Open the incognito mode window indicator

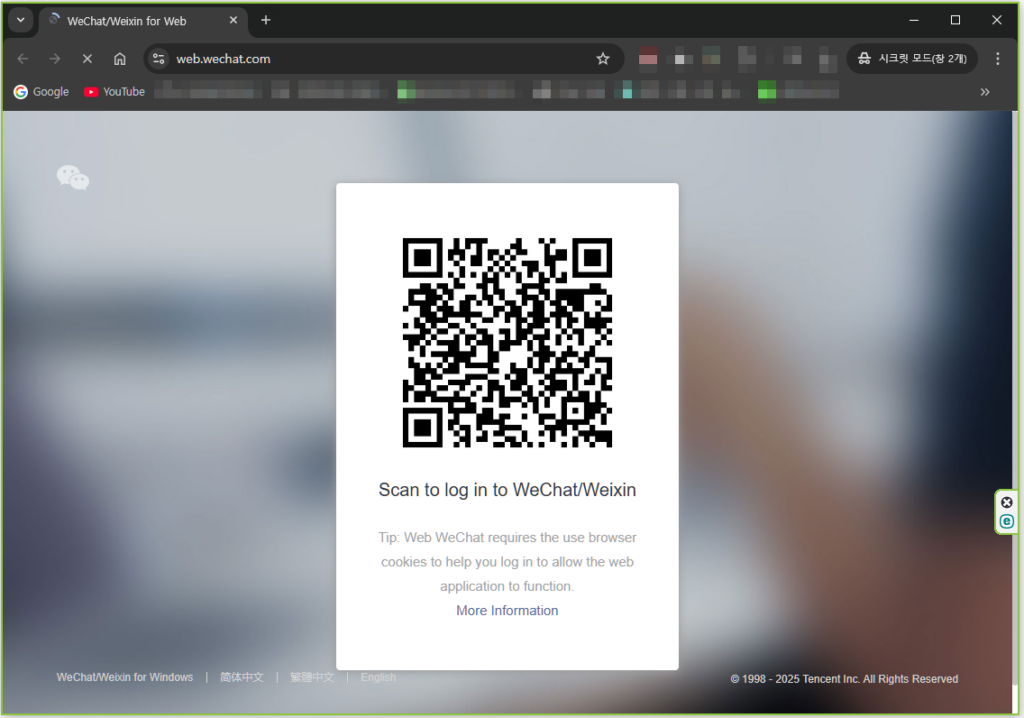click(x=912, y=59)
